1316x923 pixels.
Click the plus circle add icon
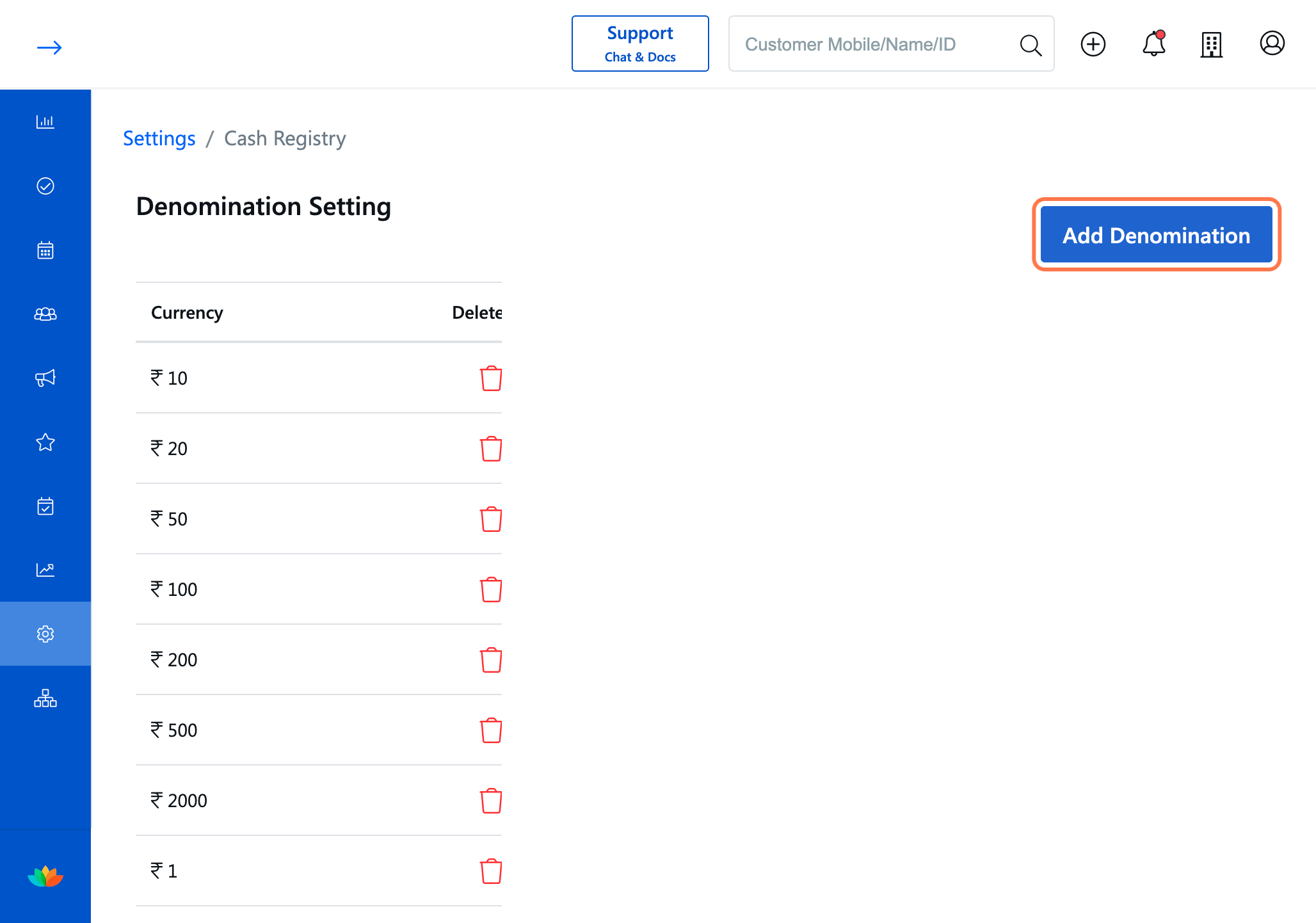pyautogui.click(x=1093, y=44)
